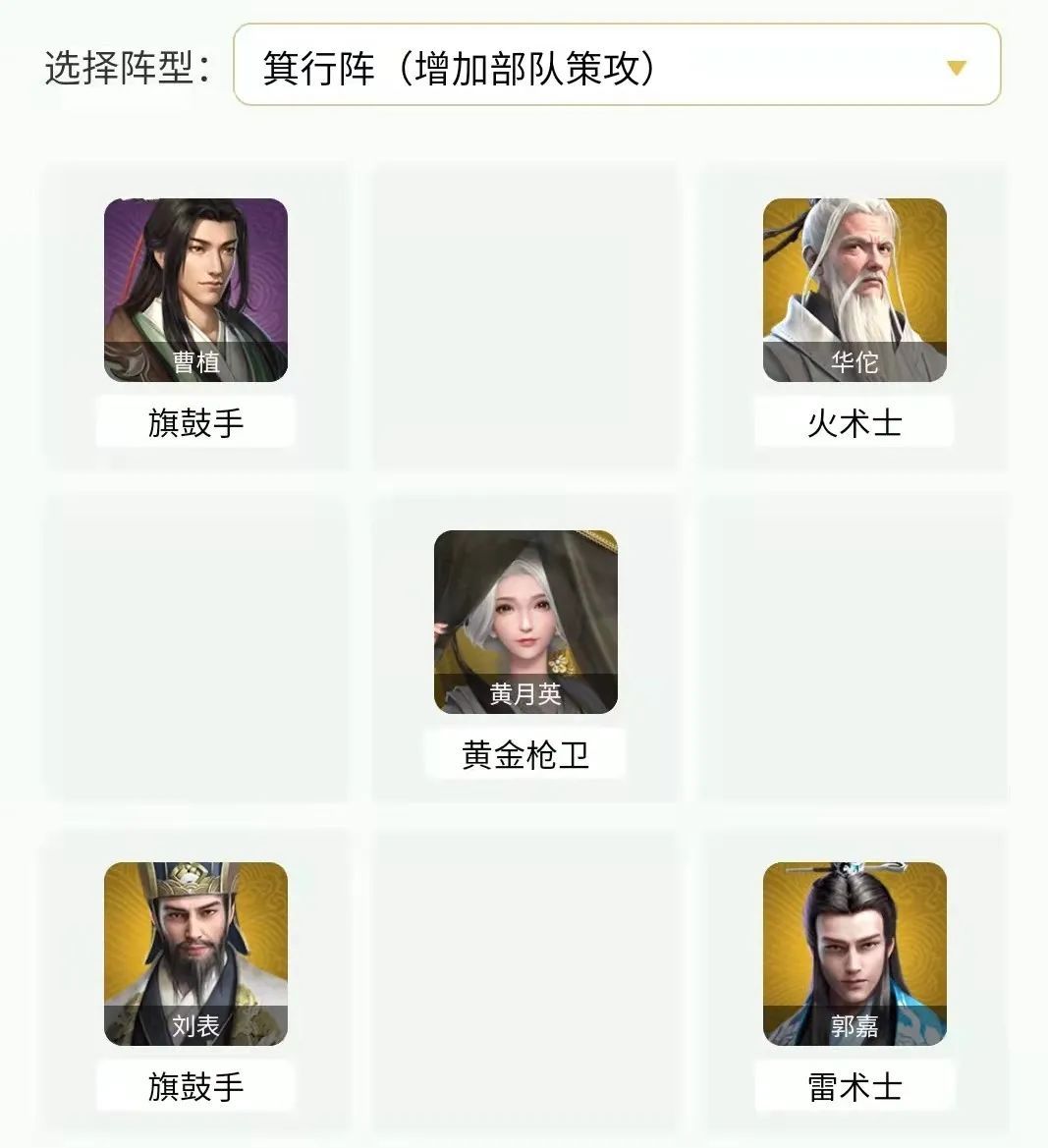Open the 箕行阵 formation dropdown
The image size is (1048, 1148).
coord(617,65)
